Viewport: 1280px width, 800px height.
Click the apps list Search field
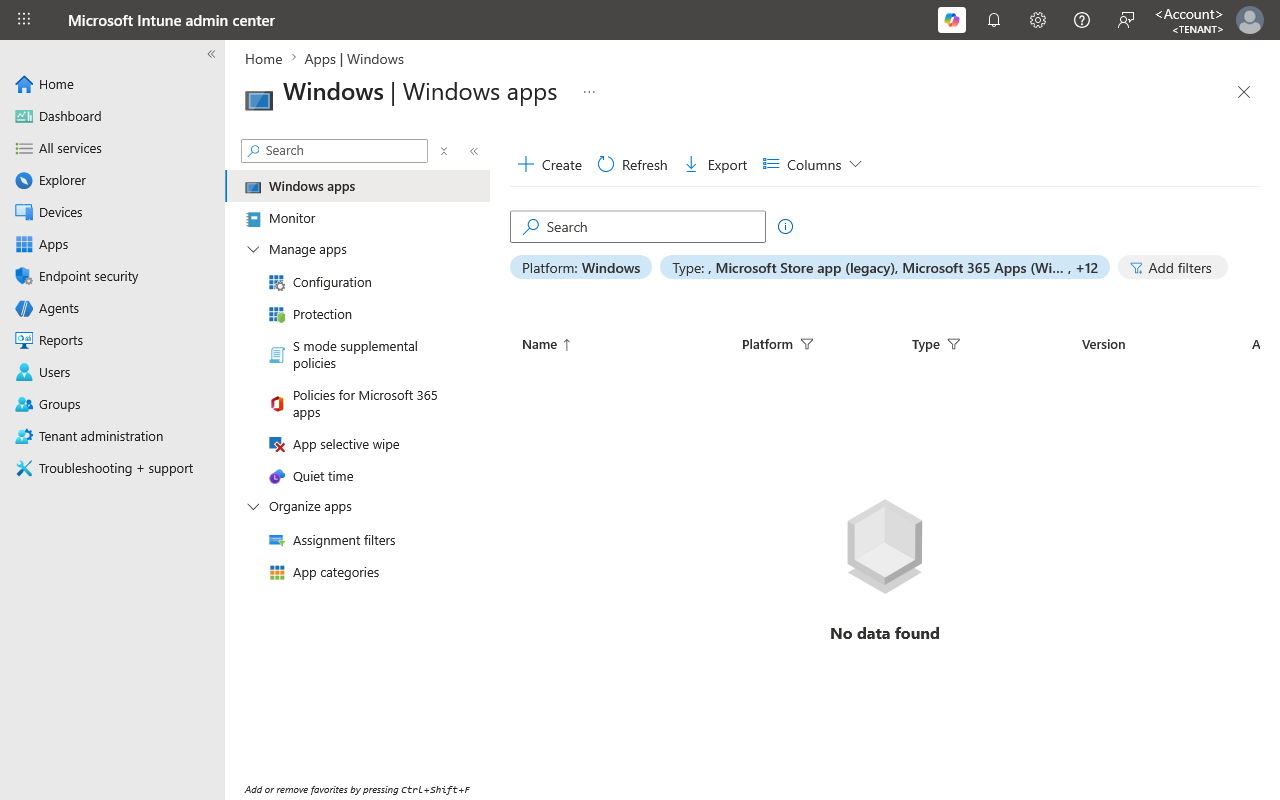(x=638, y=227)
